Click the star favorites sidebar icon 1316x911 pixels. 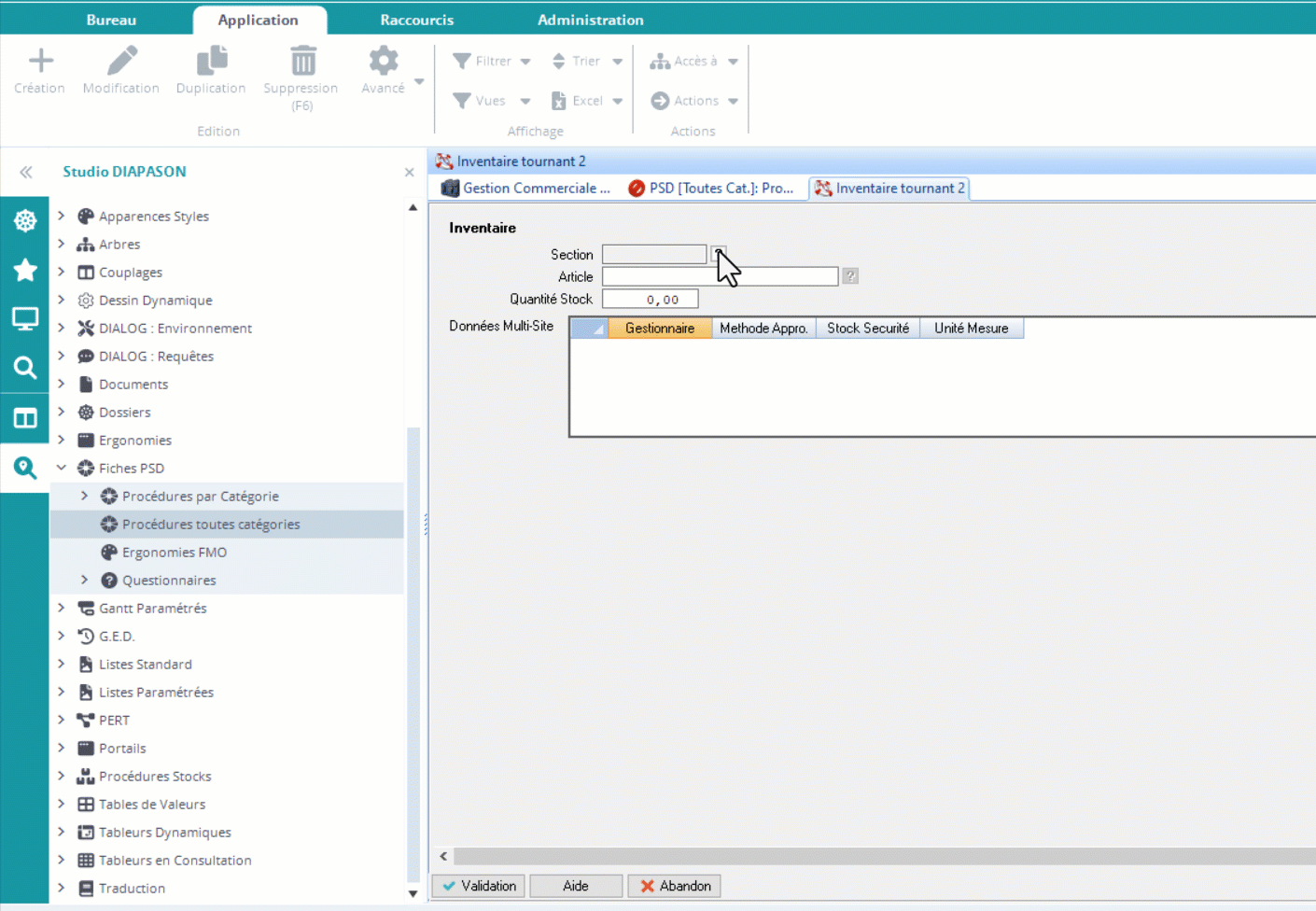[x=25, y=270]
